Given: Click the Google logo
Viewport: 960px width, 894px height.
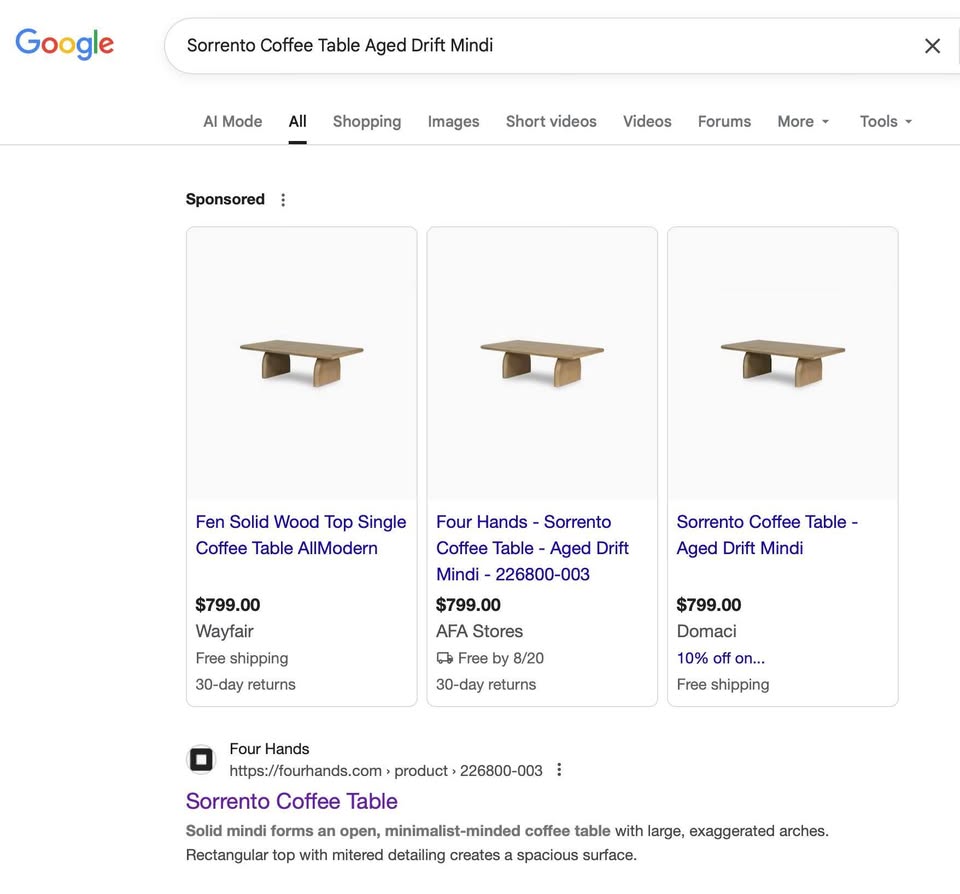Looking at the screenshot, I should coord(64,43).
